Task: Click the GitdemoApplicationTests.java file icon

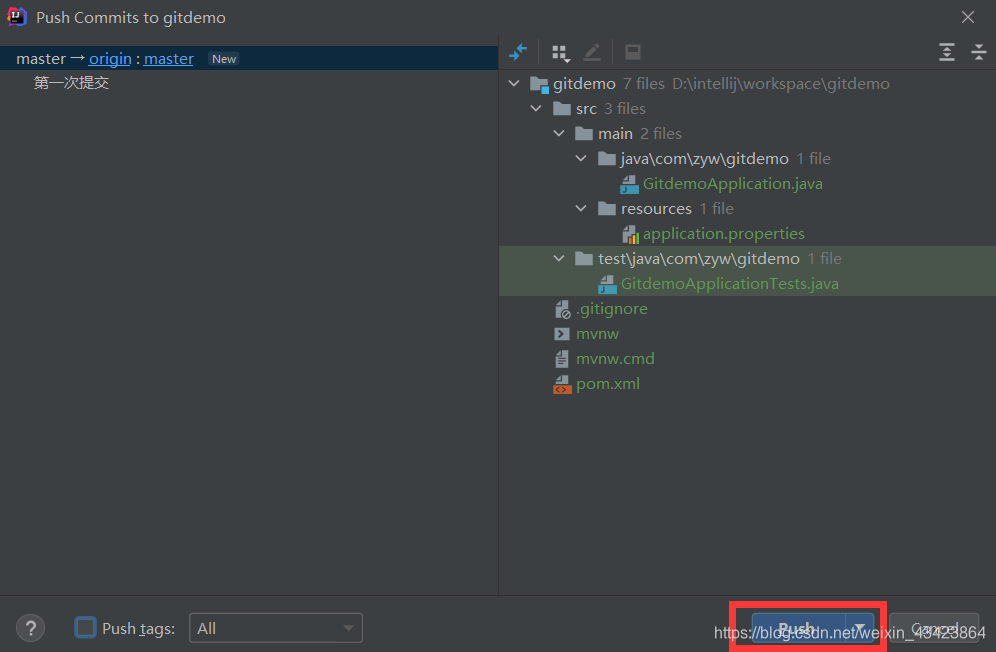Action: 607,284
